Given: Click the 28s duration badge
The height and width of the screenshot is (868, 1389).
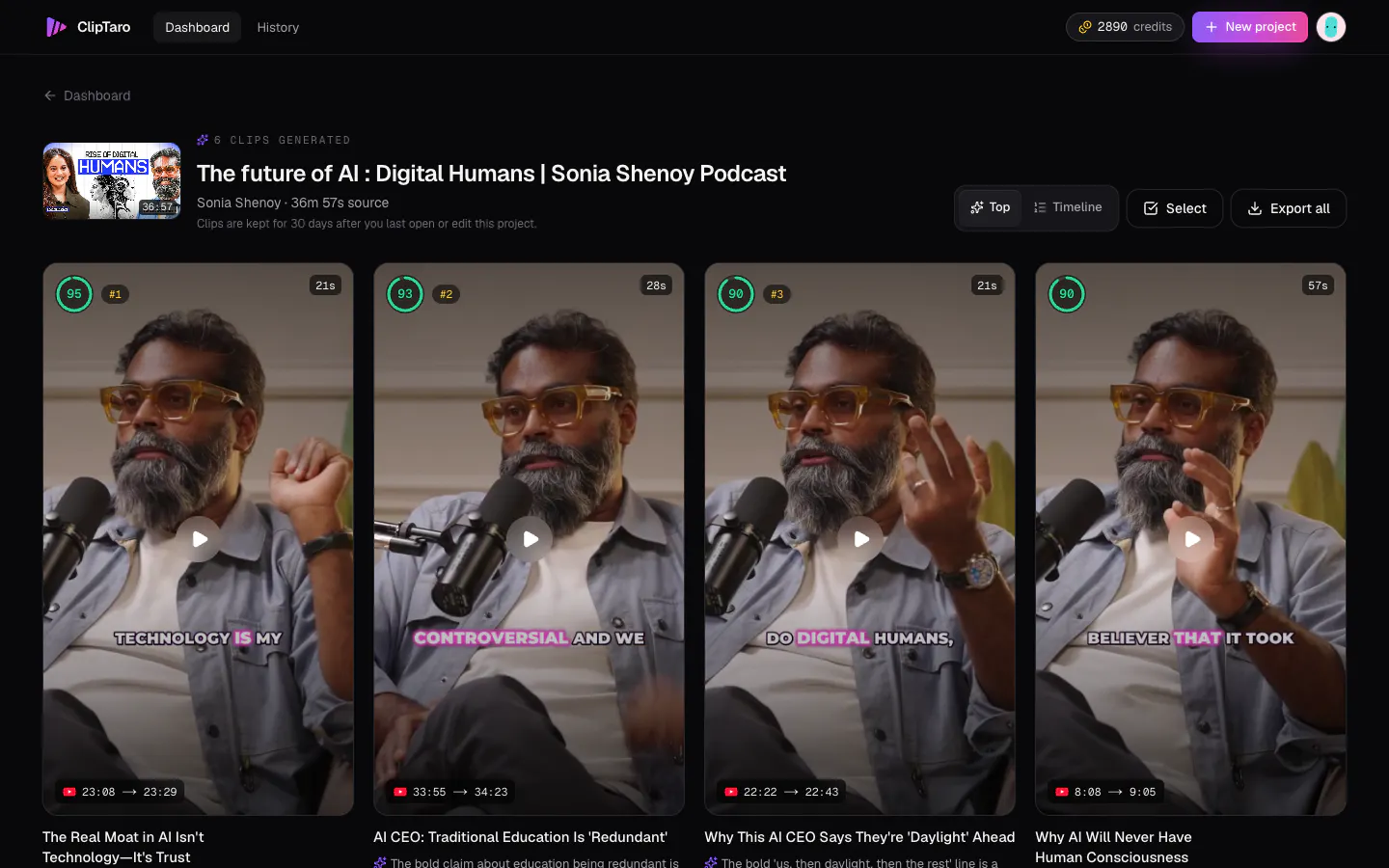Looking at the screenshot, I should (x=656, y=285).
